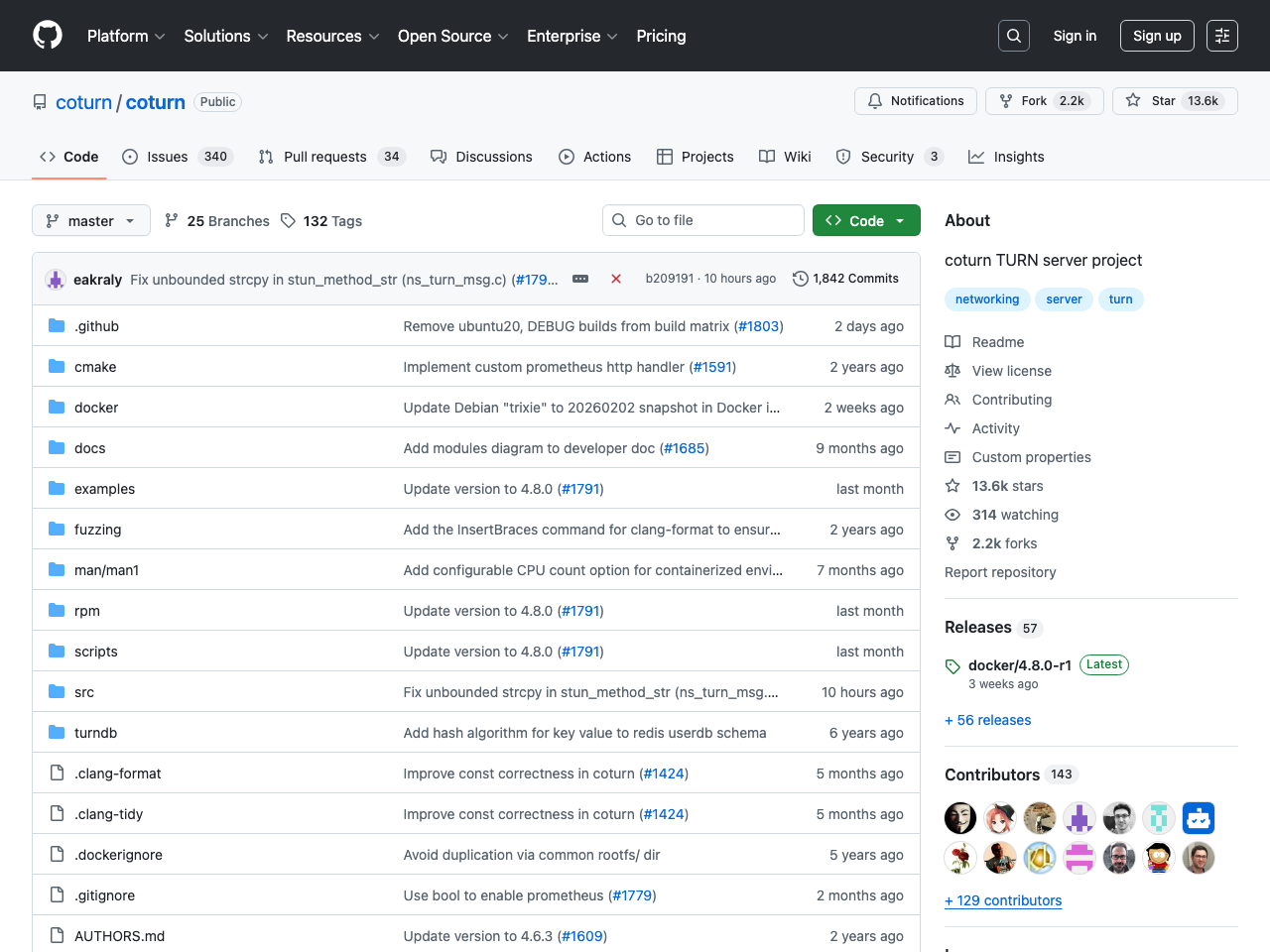Click the Sign up button

point(1157,35)
